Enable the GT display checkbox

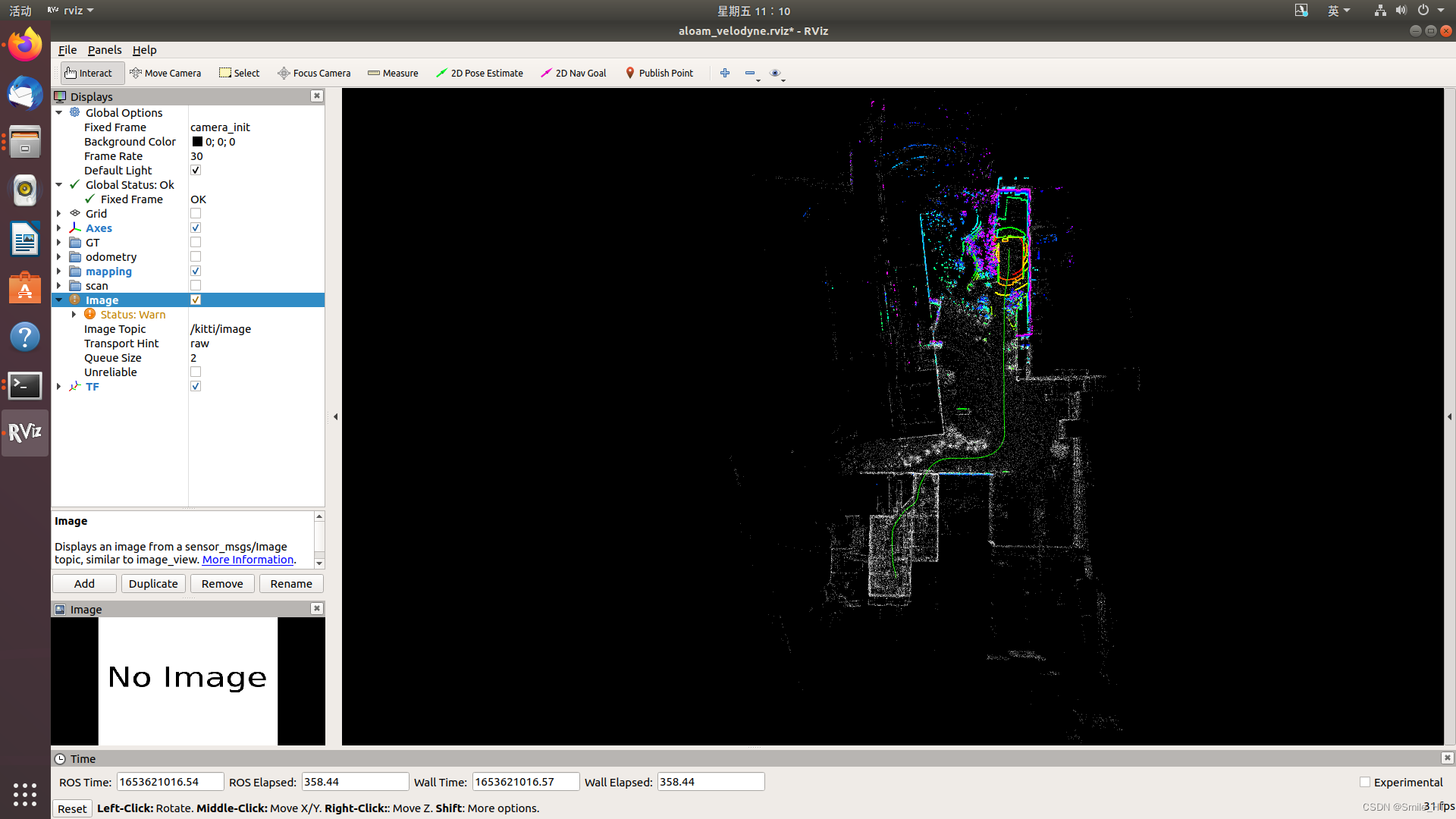coord(196,243)
